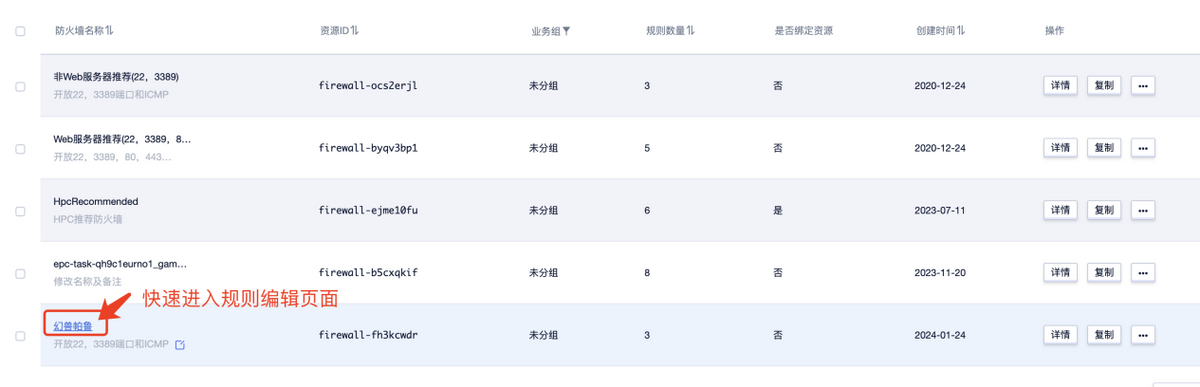Open more options for firewall-fh3kcwdr

click(x=1143, y=334)
